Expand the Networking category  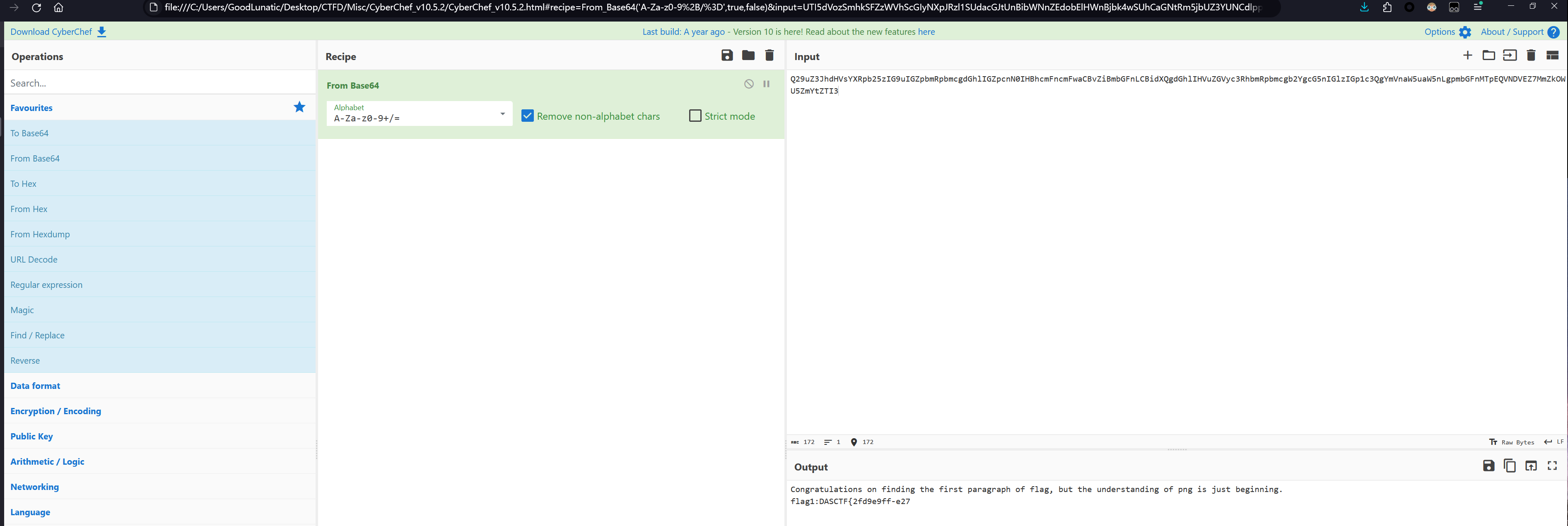point(160,486)
